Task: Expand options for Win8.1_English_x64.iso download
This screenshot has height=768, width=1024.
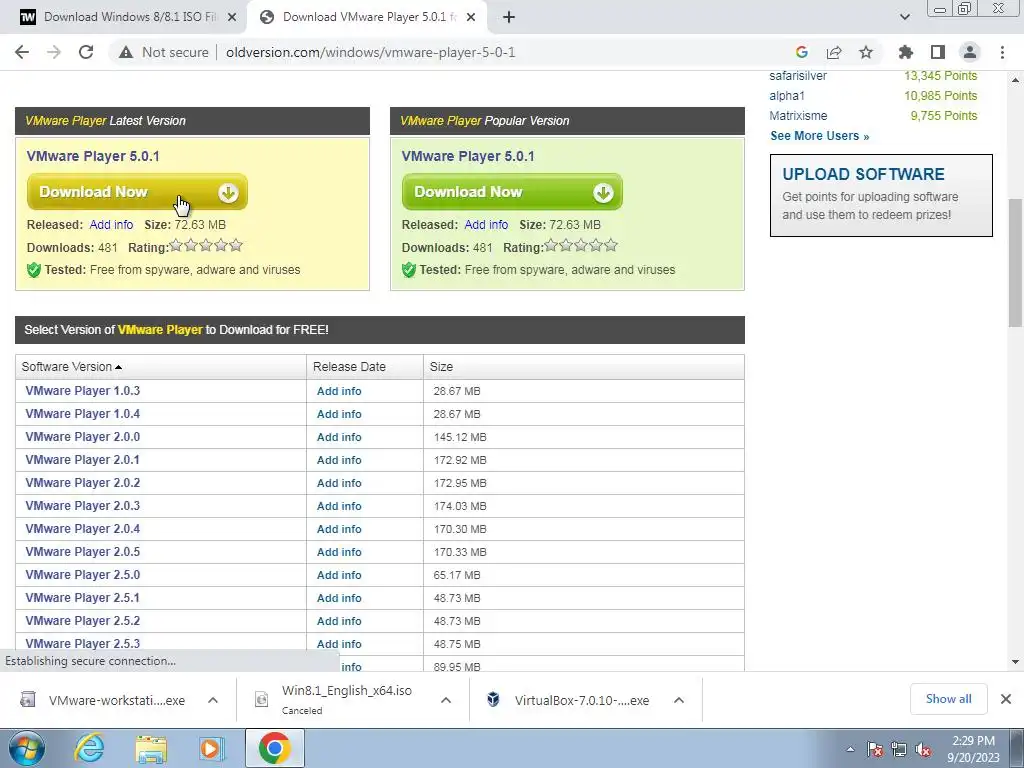Action: pyautogui.click(x=446, y=700)
